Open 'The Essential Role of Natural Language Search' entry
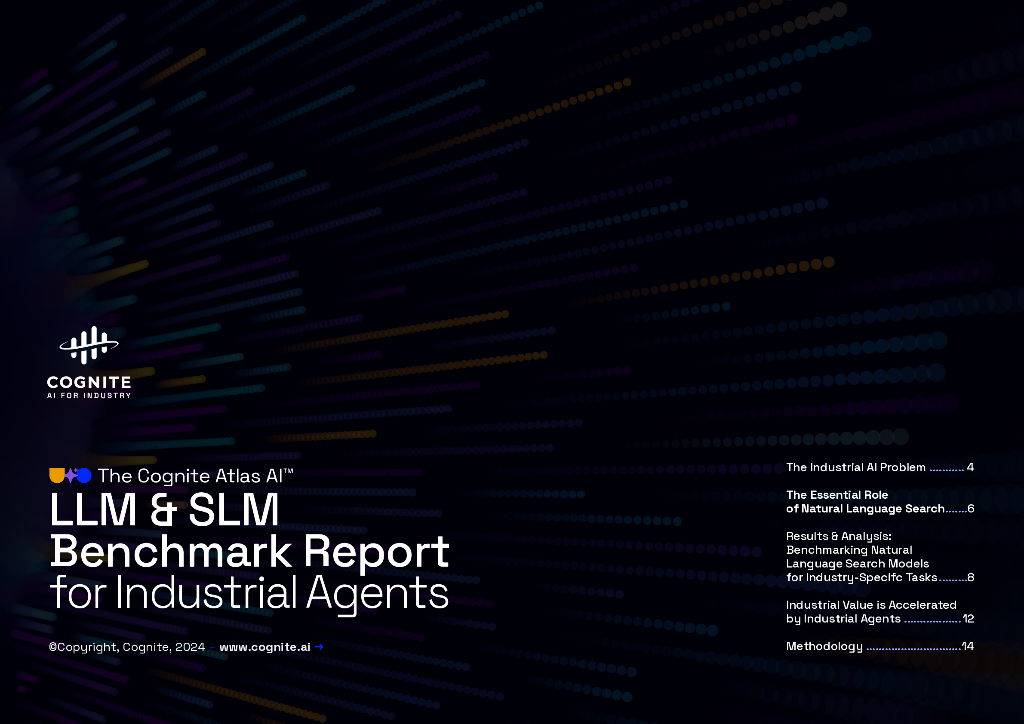 pyautogui.click(x=880, y=501)
